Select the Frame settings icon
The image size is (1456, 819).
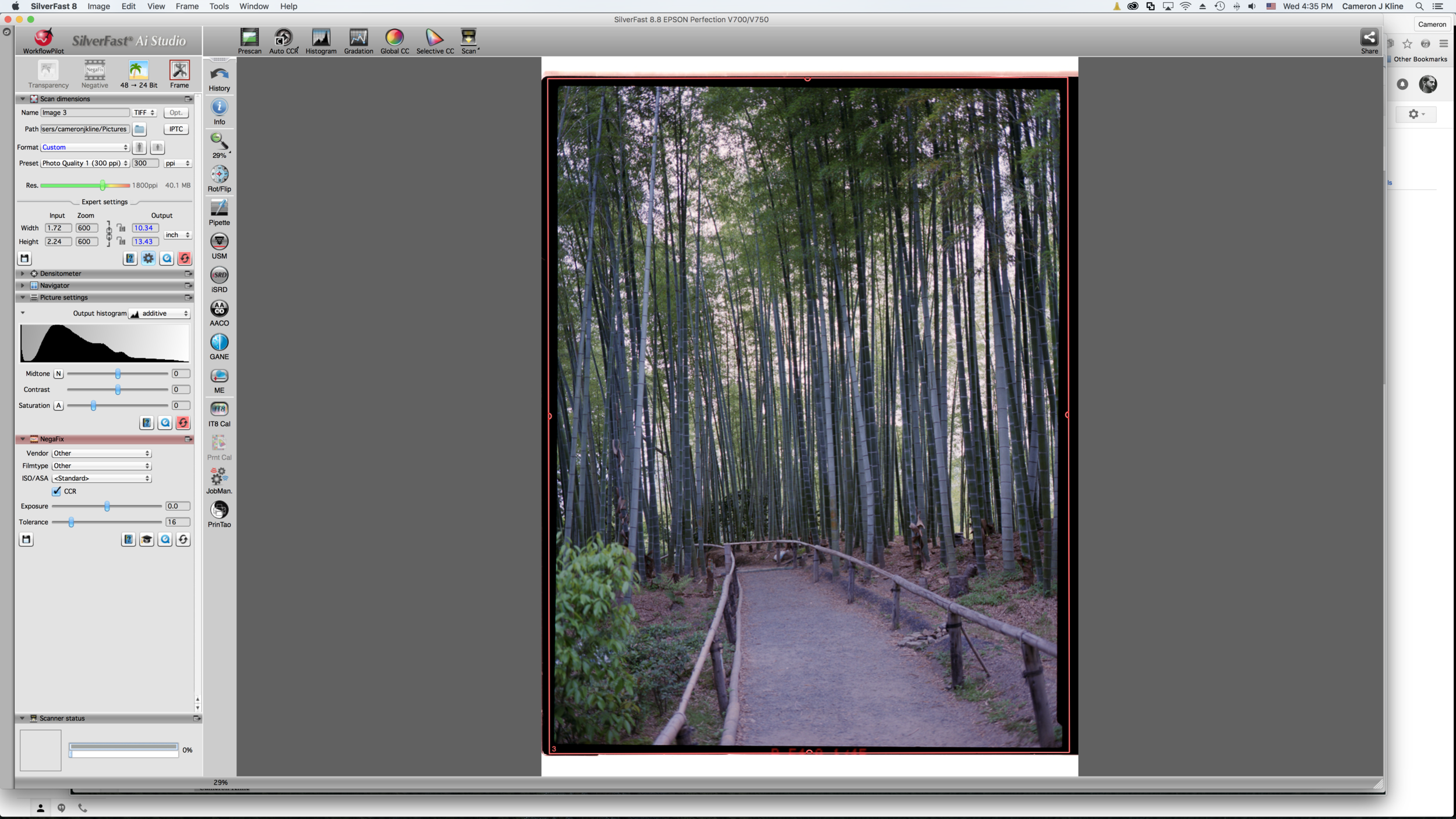tap(179, 74)
